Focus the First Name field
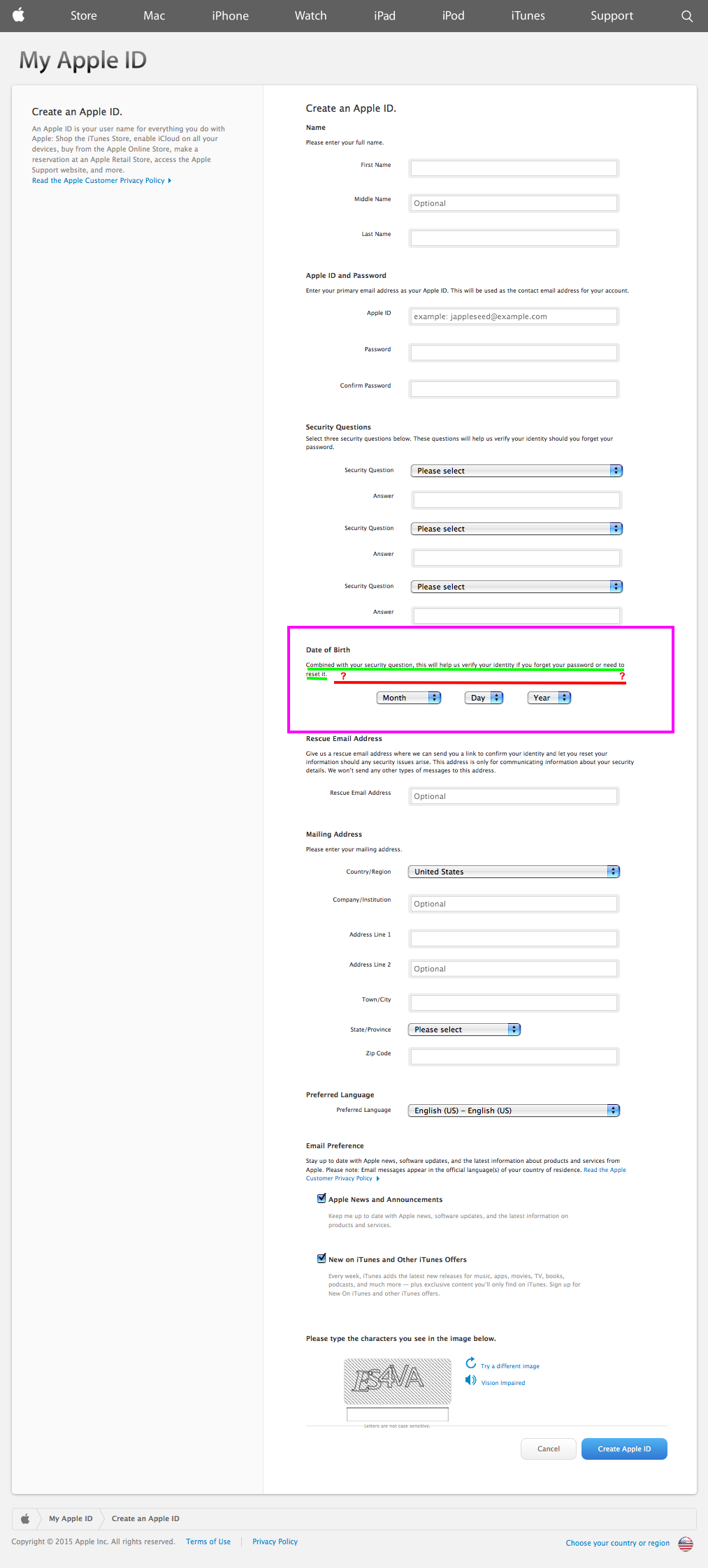This screenshot has height=1568, width=708. coord(514,168)
